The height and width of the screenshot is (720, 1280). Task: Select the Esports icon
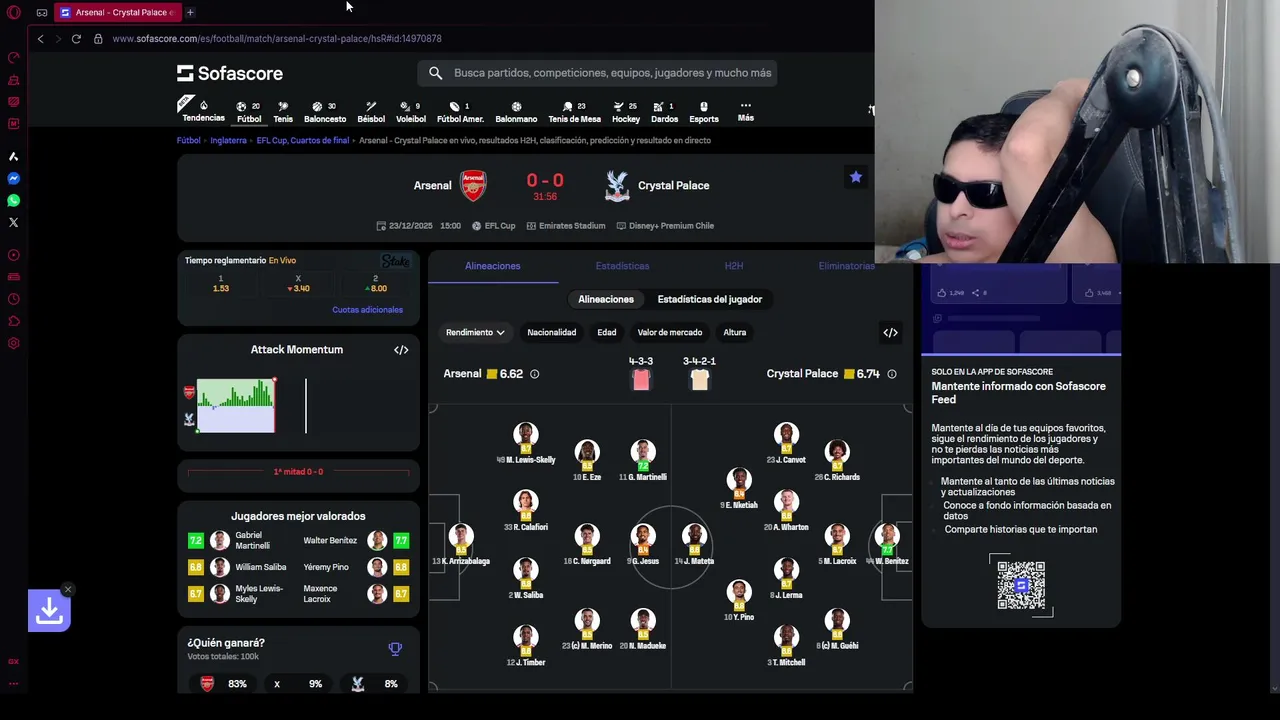click(x=704, y=106)
